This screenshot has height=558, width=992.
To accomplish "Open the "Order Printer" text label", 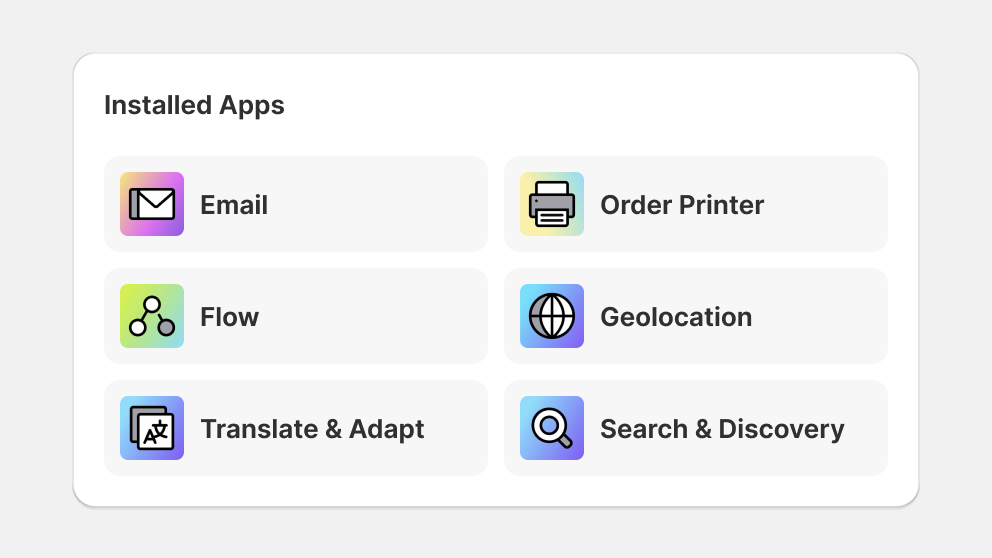I will pyautogui.click(x=682, y=205).
